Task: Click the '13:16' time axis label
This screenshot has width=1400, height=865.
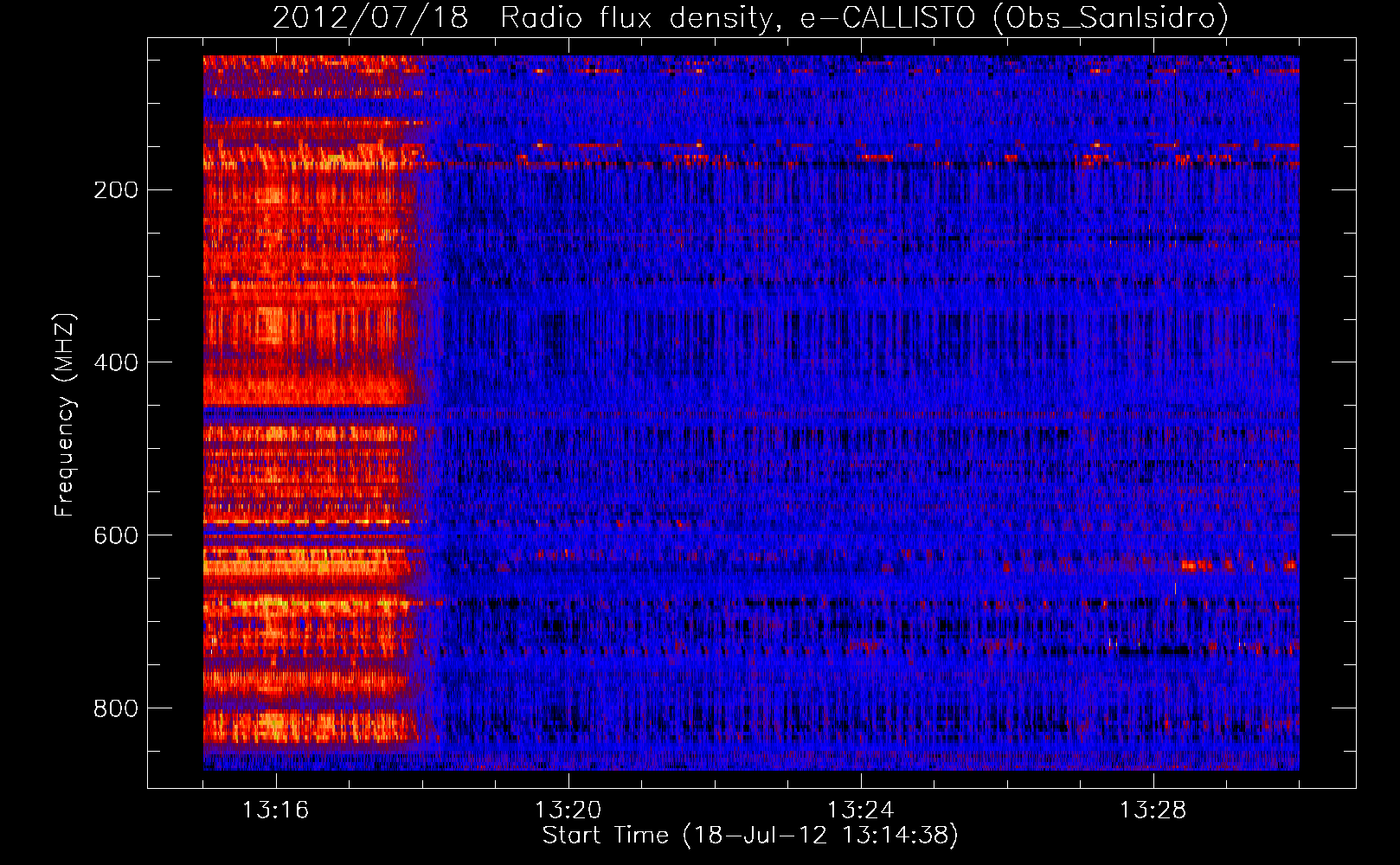Action: click(x=275, y=811)
